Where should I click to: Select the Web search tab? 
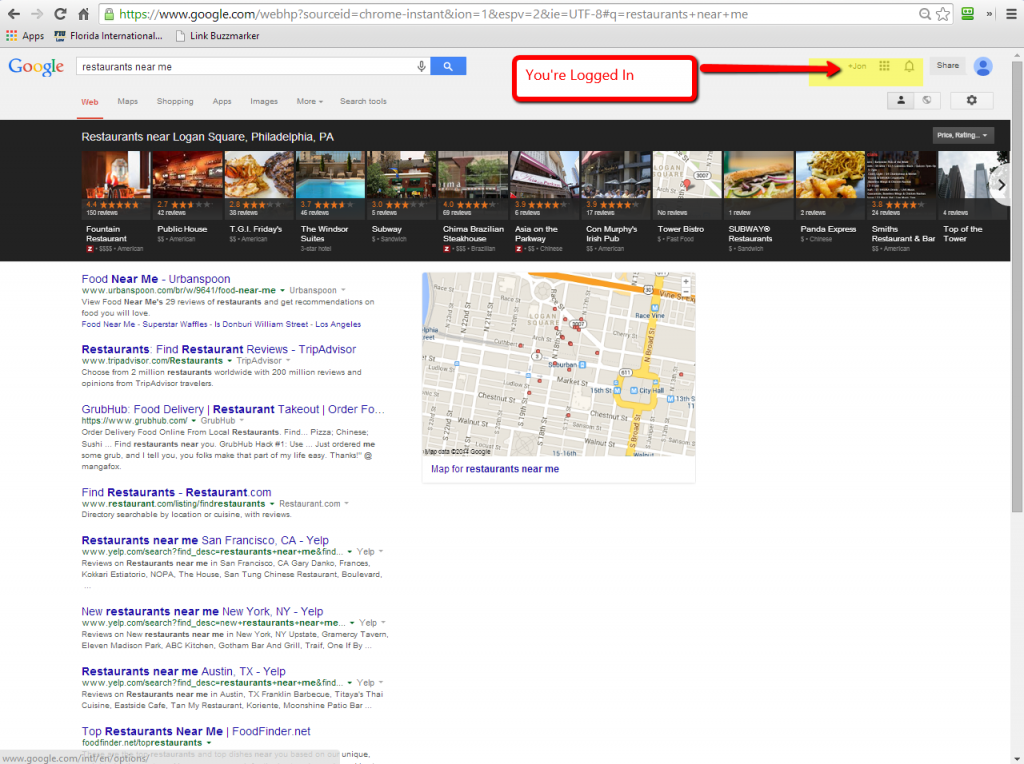[x=89, y=102]
